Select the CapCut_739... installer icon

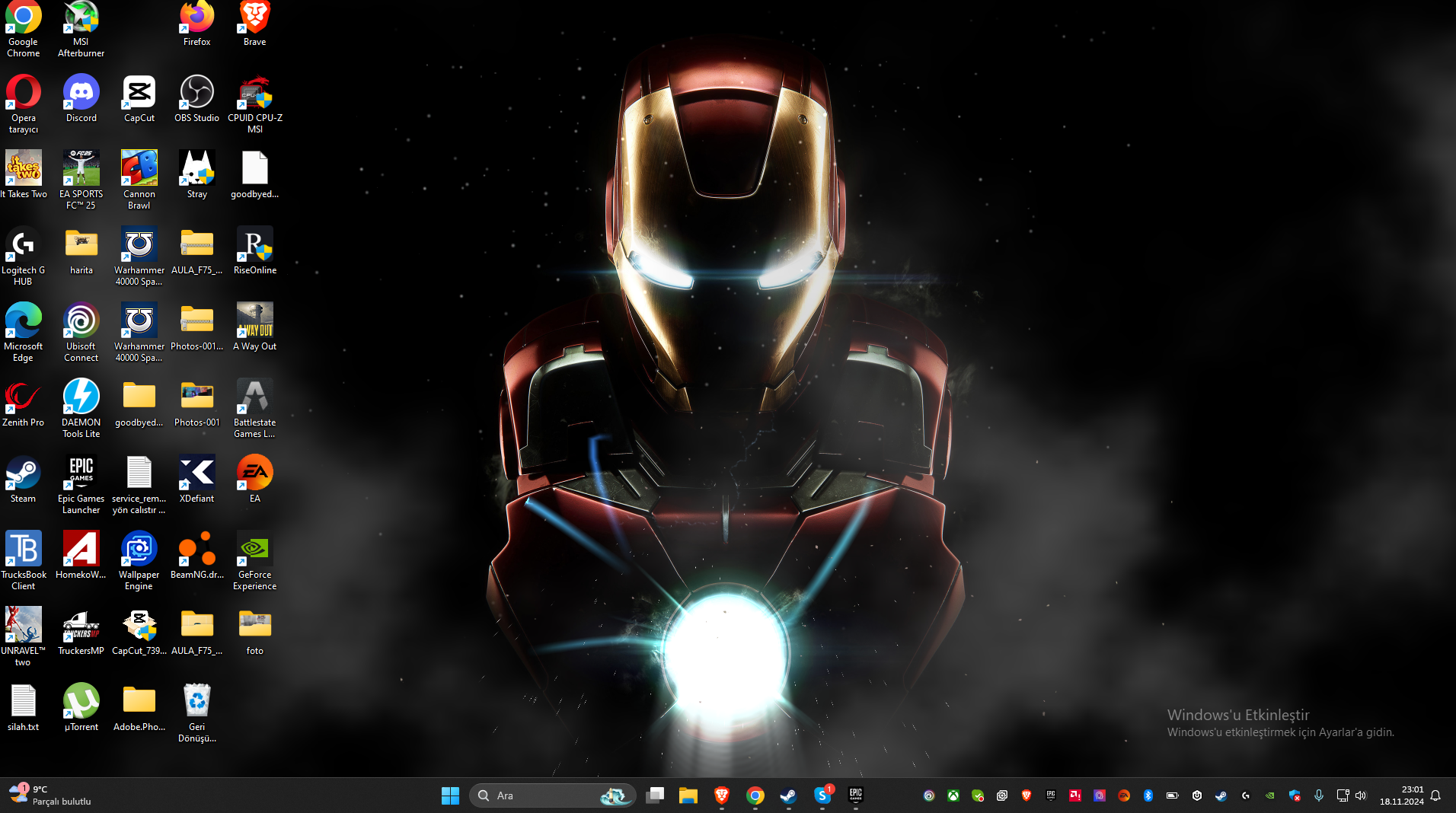139,632
